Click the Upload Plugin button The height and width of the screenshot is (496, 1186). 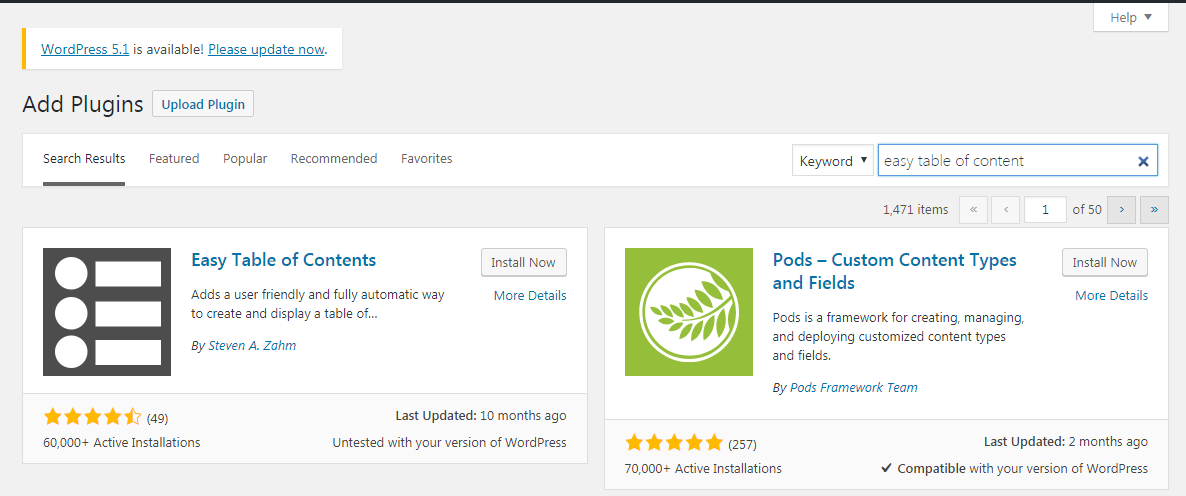203,104
